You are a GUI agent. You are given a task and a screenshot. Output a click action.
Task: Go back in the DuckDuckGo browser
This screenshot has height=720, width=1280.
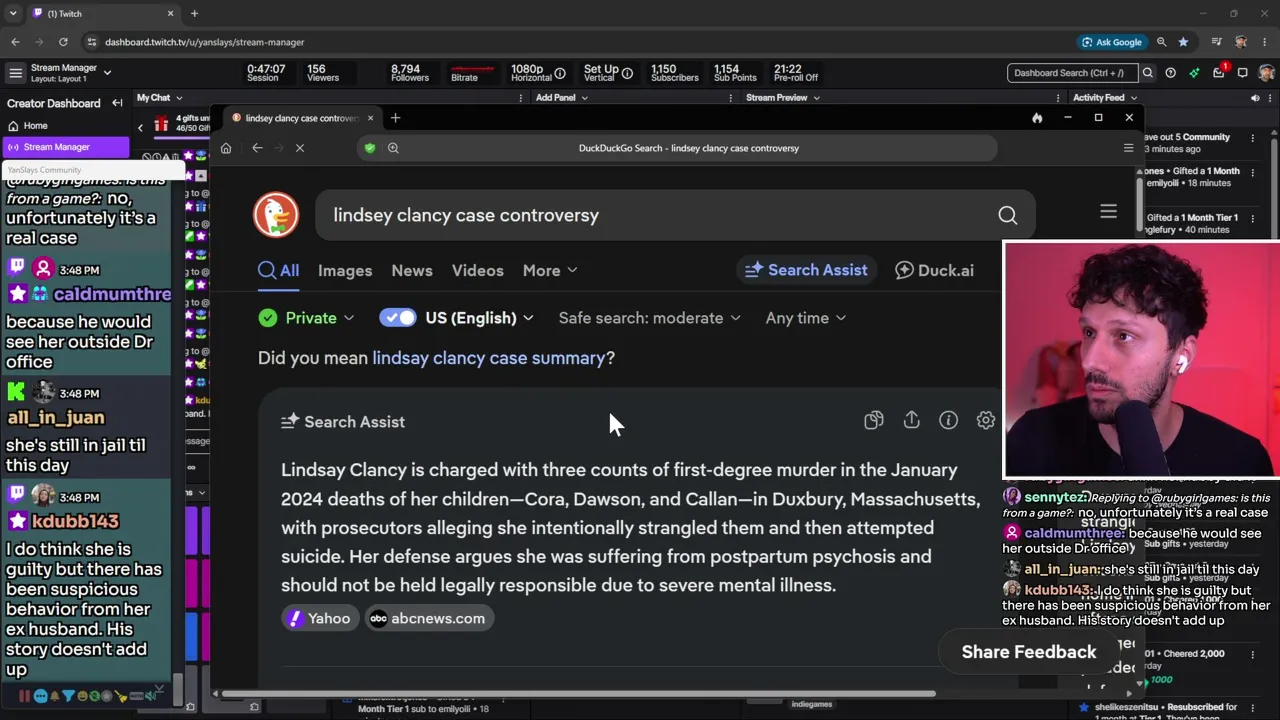tap(257, 148)
